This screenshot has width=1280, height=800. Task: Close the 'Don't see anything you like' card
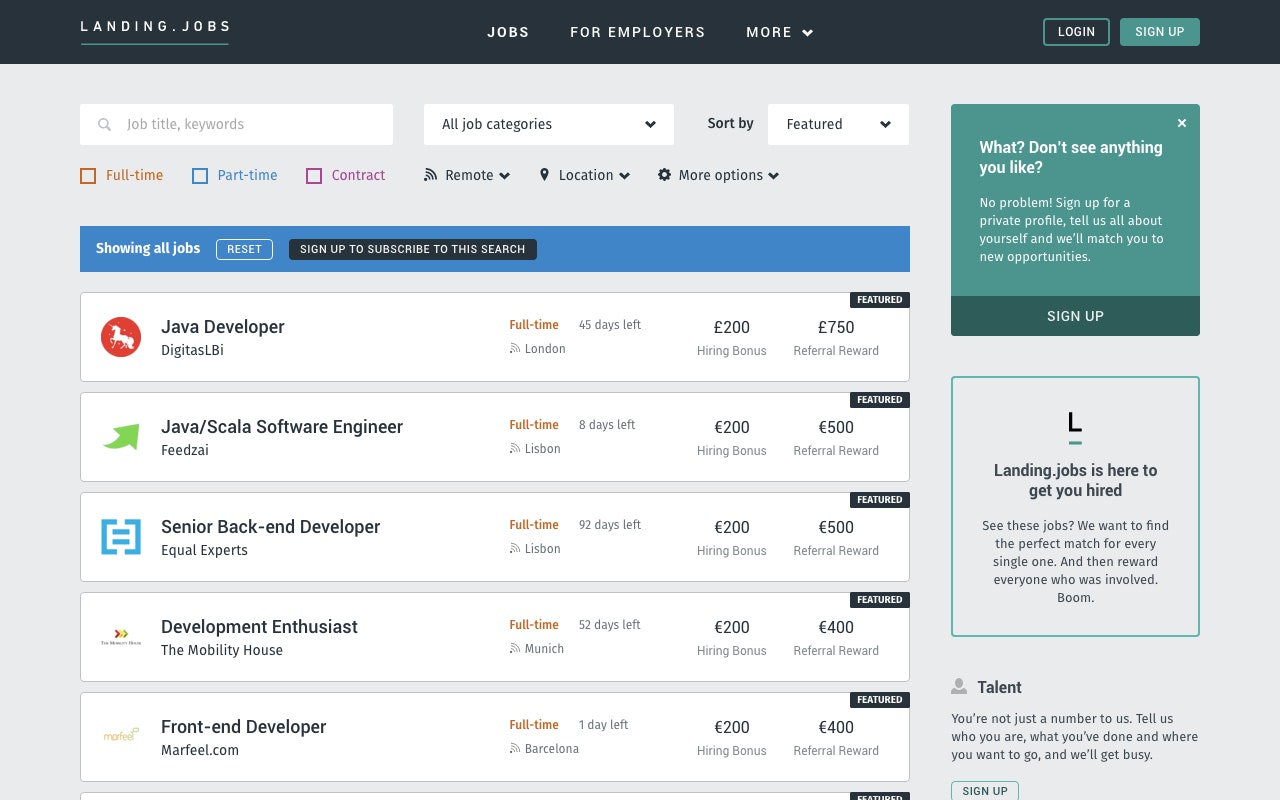(x=1182, y=123)
